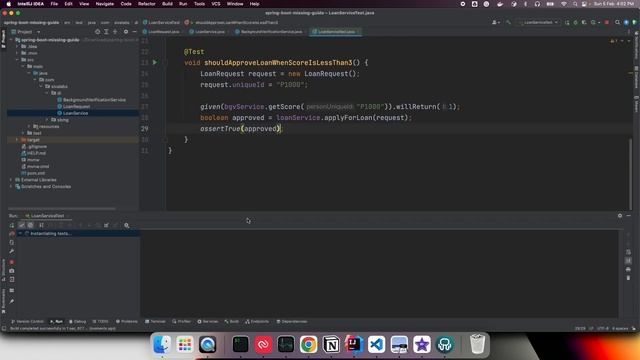Viewport: 640px width, 360px height.
Task: Minimize the Run tool window
Action: click(x=629, y=216)
